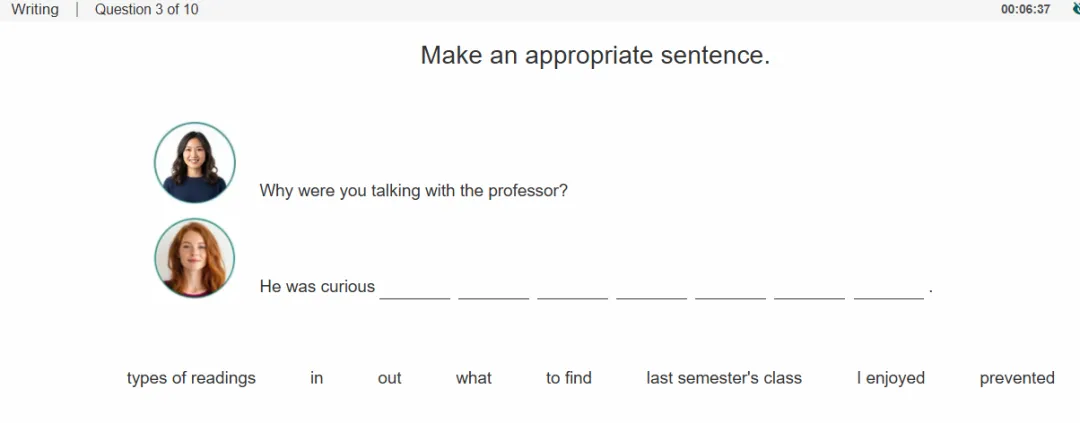The image size is (1080, 423).
Task: Choose the 'out' word tile
Action: click(389, 378)
